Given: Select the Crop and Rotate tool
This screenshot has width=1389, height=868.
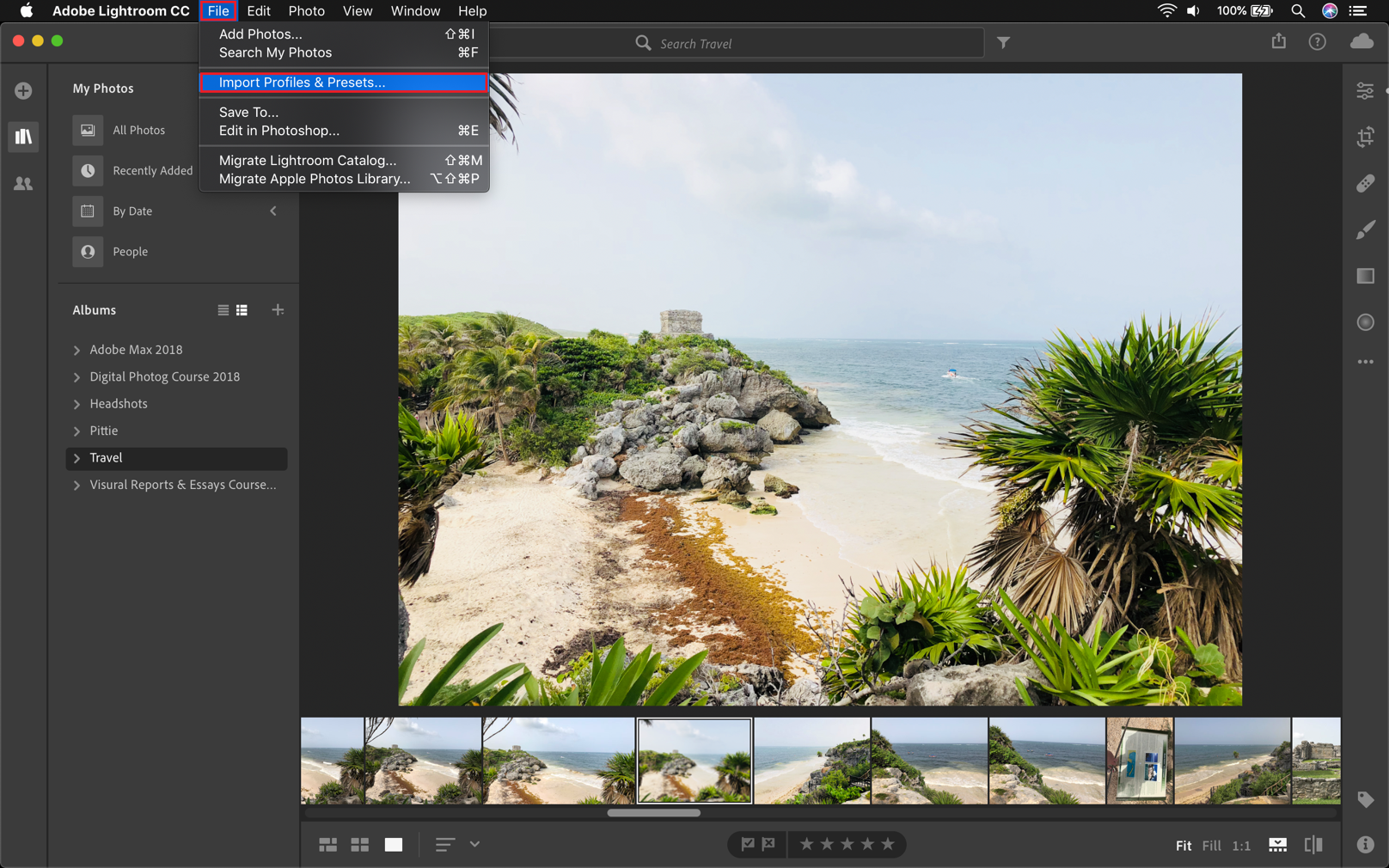Looking at the screenshot, I should (1365, 138).
